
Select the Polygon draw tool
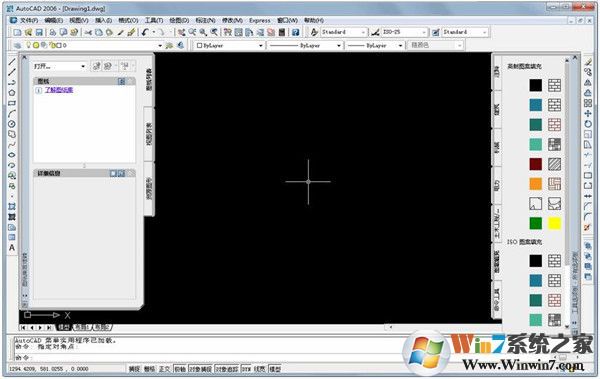tap(12, 93)
